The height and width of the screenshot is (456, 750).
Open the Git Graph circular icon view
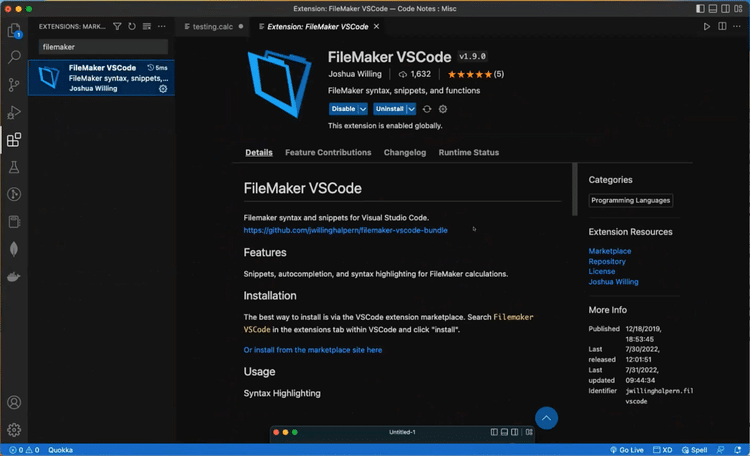tap(14, 194)
